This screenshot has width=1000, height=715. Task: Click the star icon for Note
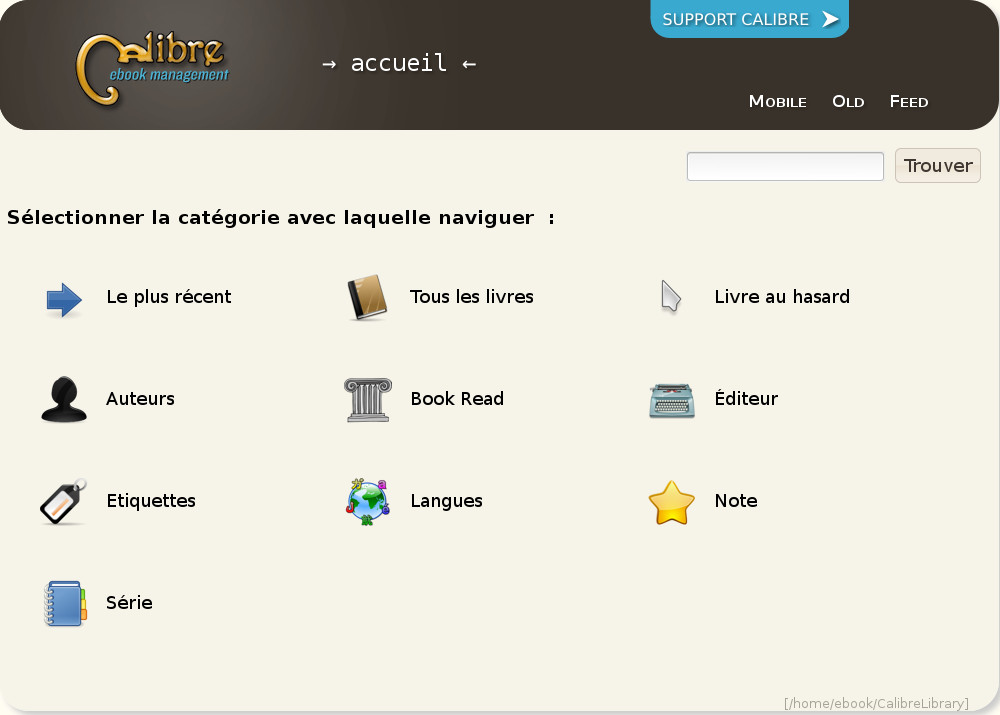671,503
